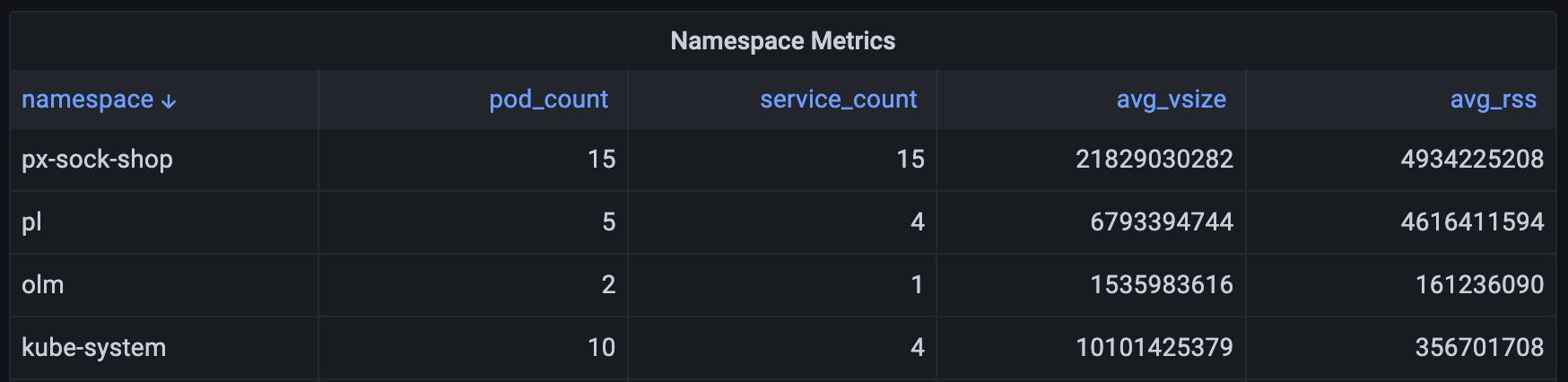Select the pl namespace cell

[32, 222]
